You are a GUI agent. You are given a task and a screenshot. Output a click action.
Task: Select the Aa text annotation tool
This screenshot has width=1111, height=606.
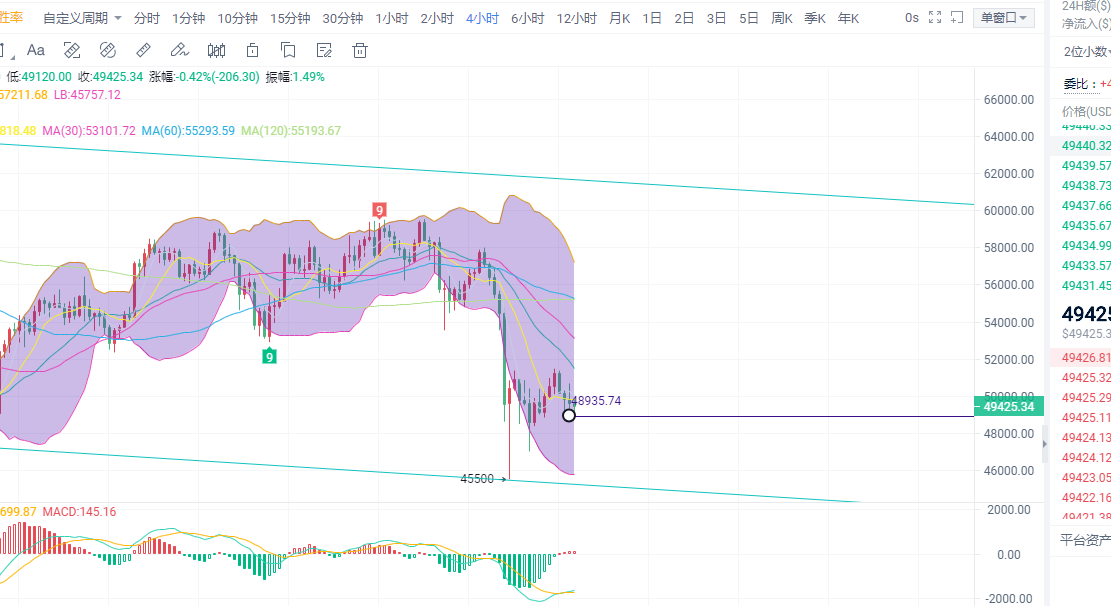point(35,50)
